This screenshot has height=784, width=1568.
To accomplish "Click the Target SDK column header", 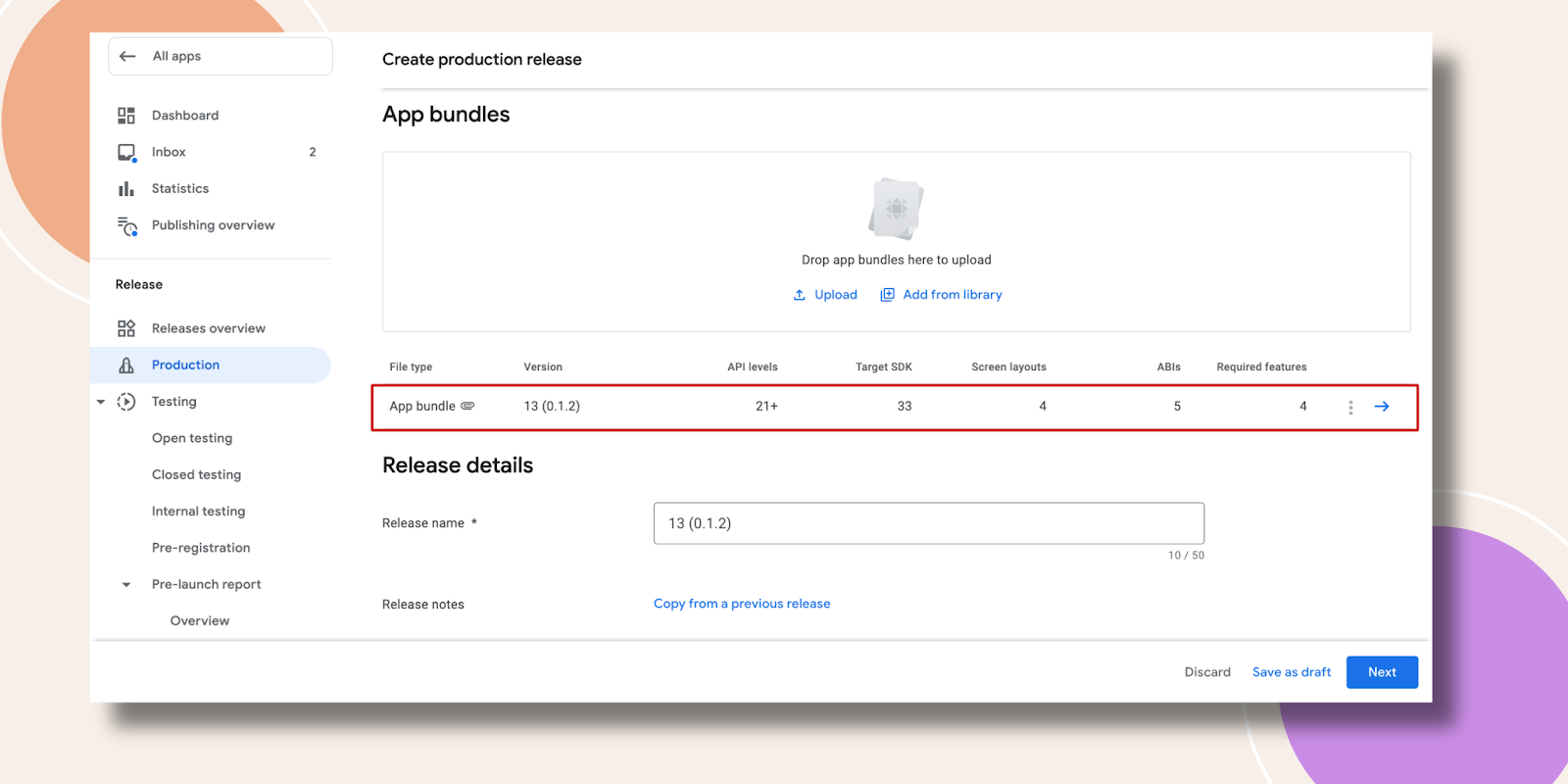I will 884,367.
